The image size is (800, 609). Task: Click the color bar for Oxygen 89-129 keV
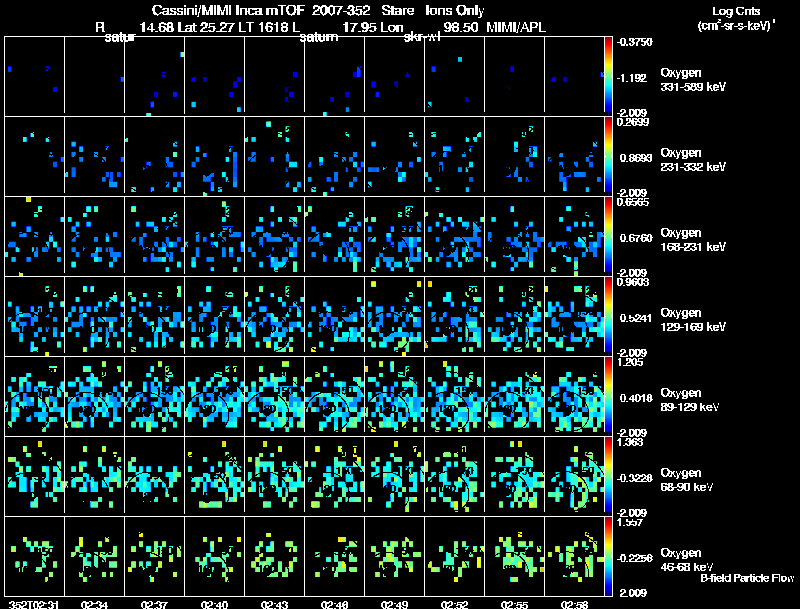(x=608, y=396)
